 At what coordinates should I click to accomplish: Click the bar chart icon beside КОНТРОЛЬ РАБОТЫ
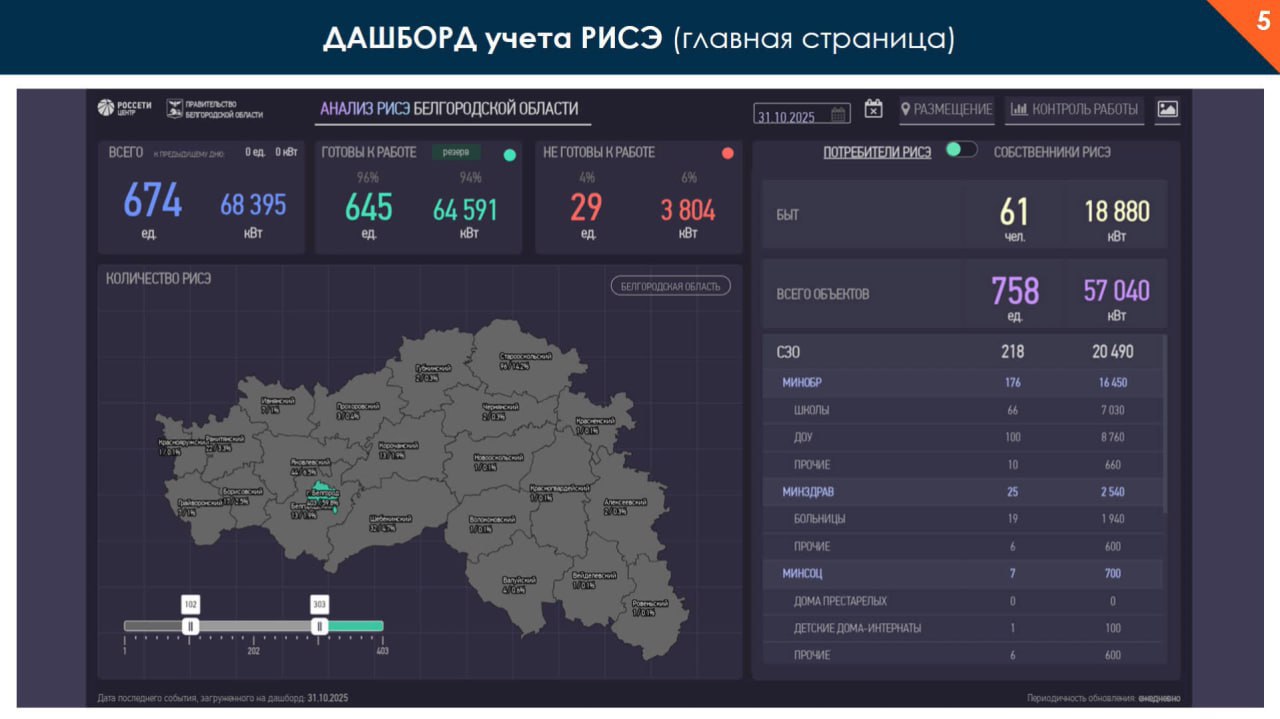tap(1021, 111)
